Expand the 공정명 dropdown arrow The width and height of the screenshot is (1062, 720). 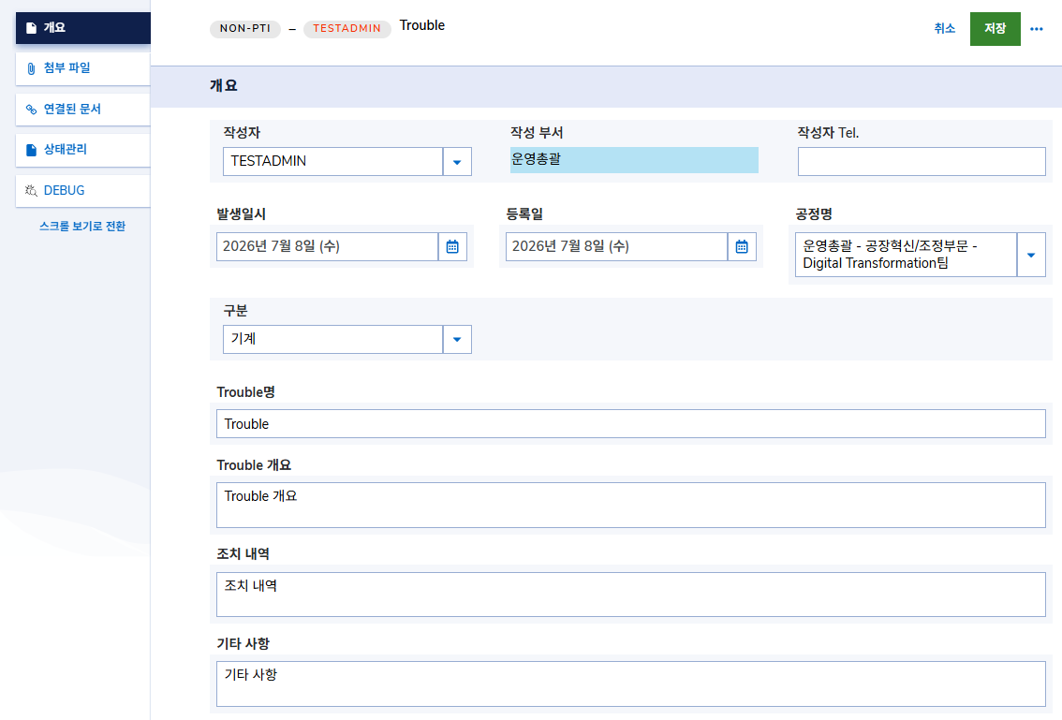pyautogui.click(x=1031, y=255)
